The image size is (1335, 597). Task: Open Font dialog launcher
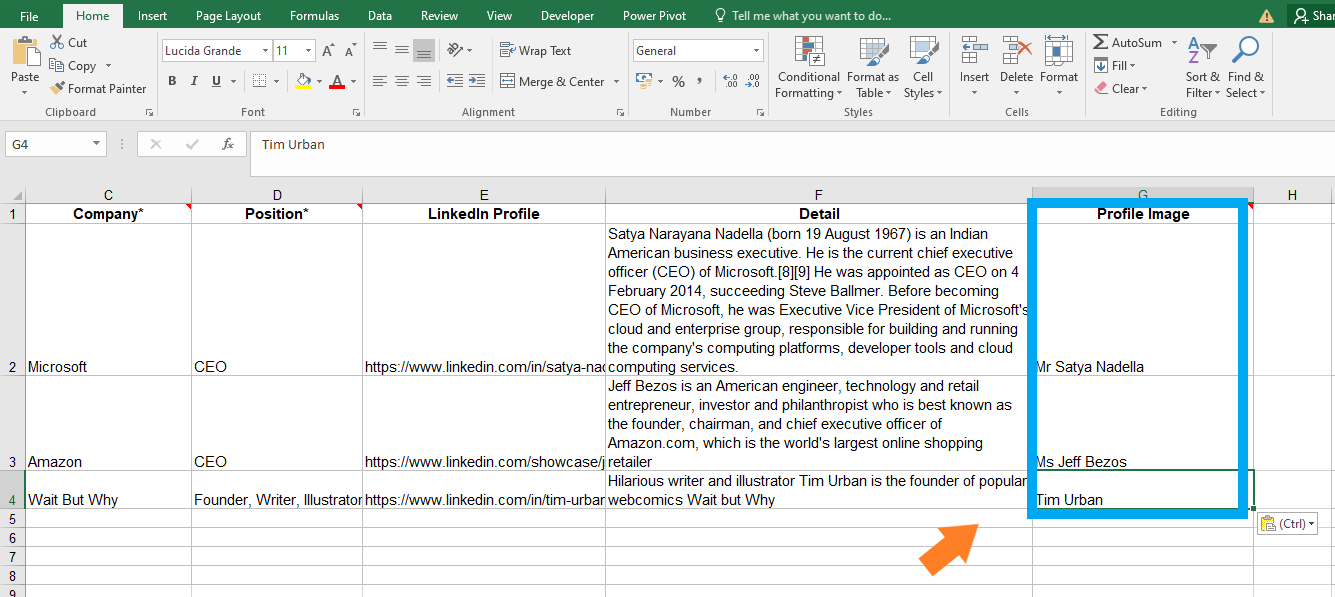coord(358,113)
